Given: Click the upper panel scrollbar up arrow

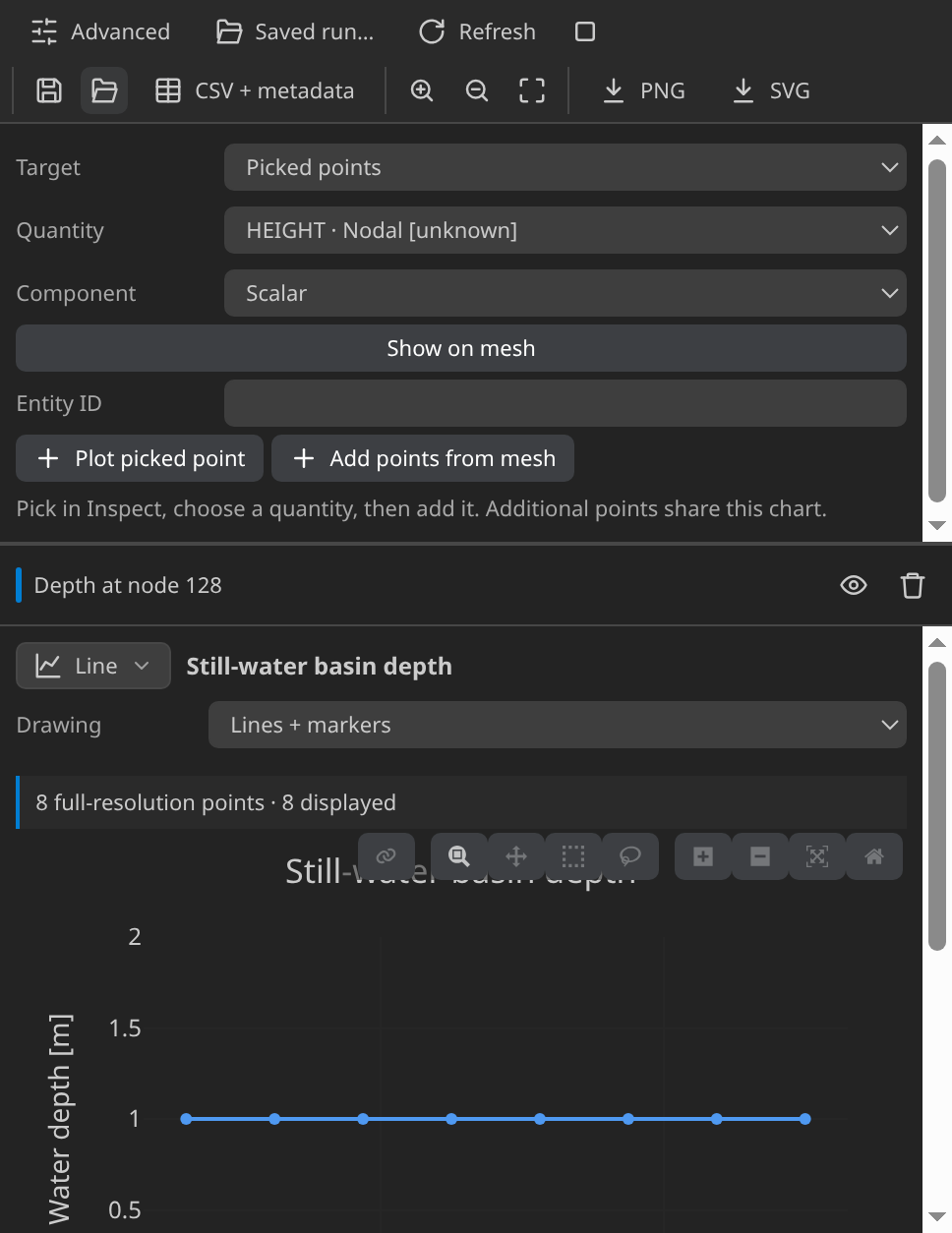Looking at the screenshot, I should coord(937,140).
